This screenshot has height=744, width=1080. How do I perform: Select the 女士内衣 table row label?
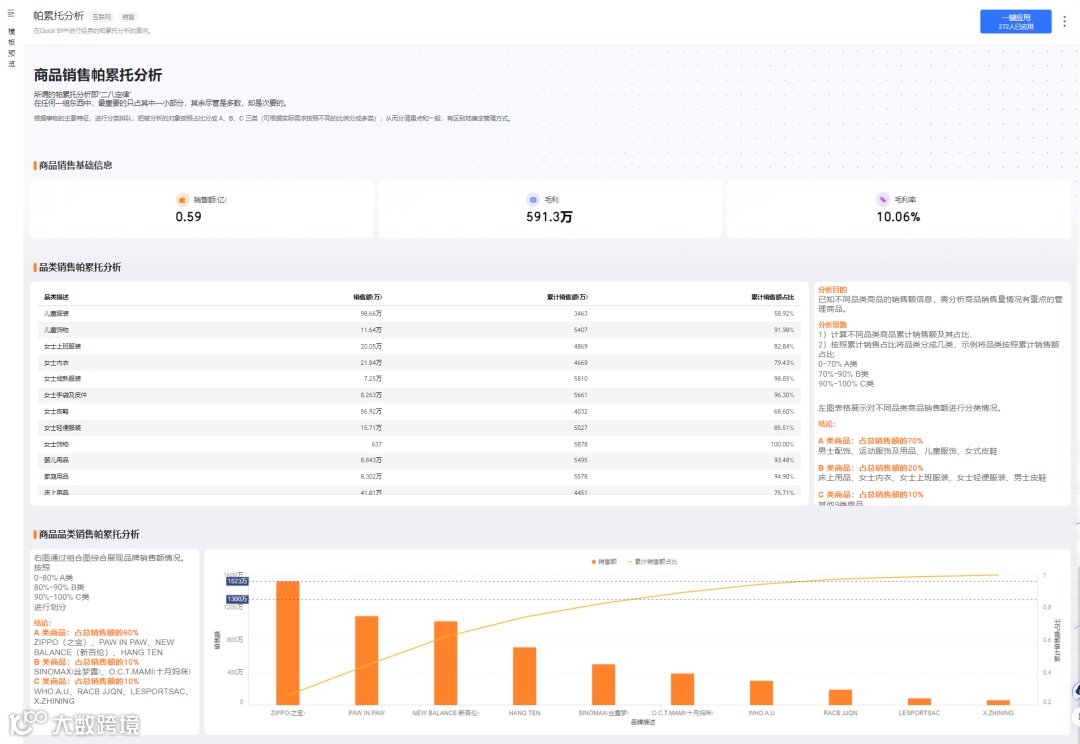point(56,363)
